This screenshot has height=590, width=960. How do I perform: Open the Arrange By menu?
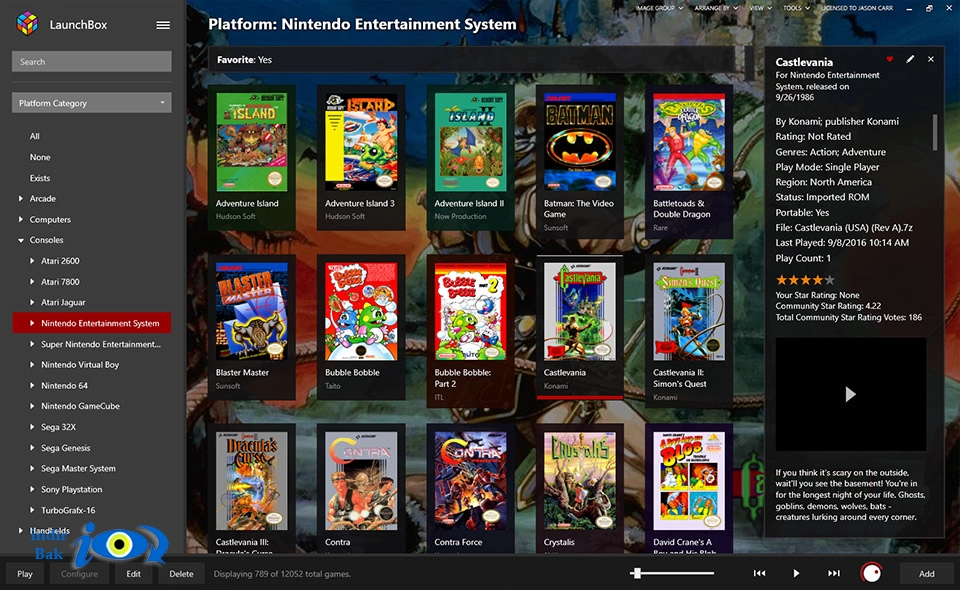tap(716, 8)
